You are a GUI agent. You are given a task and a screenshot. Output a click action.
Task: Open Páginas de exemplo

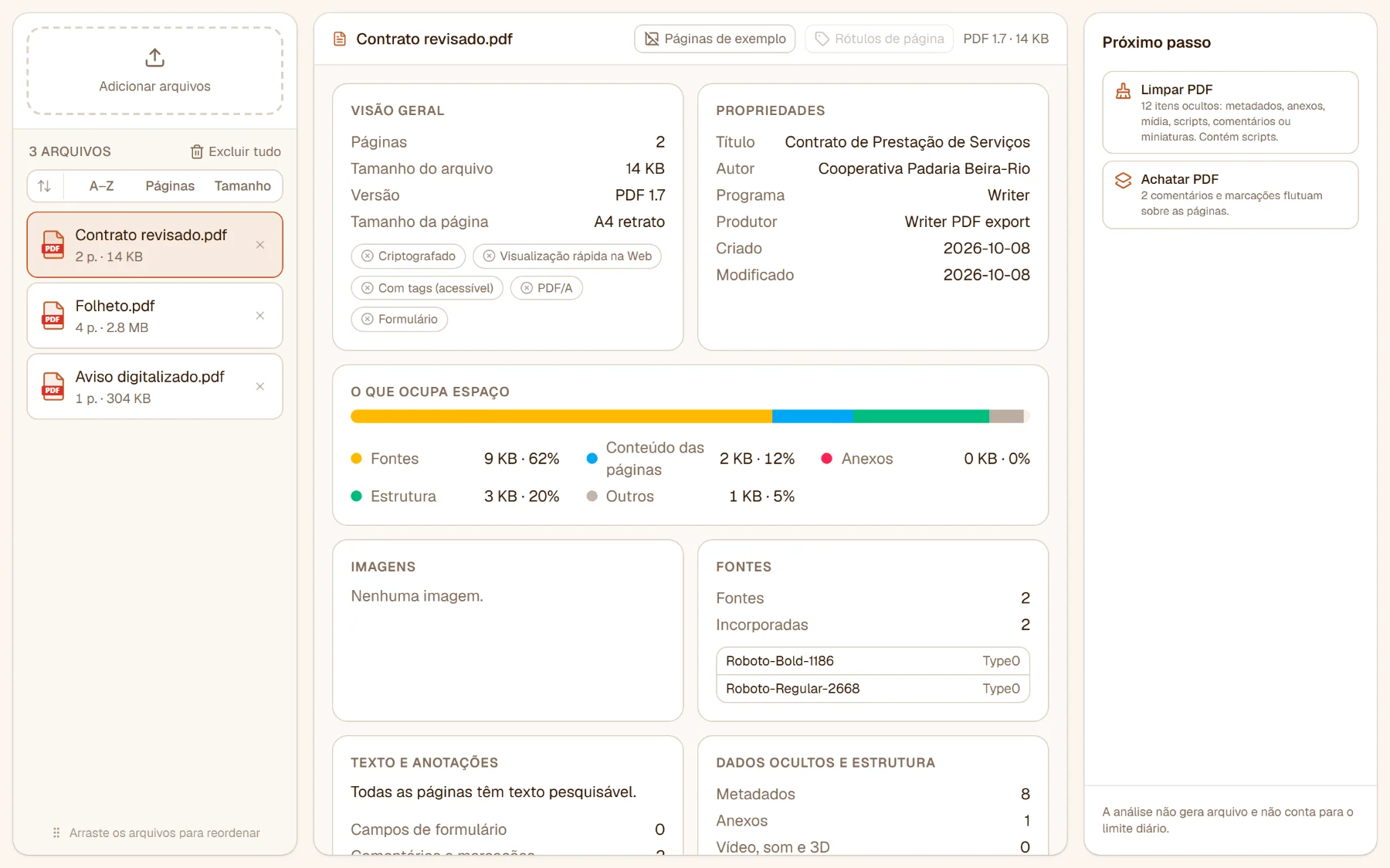click(x=715, y=39)
